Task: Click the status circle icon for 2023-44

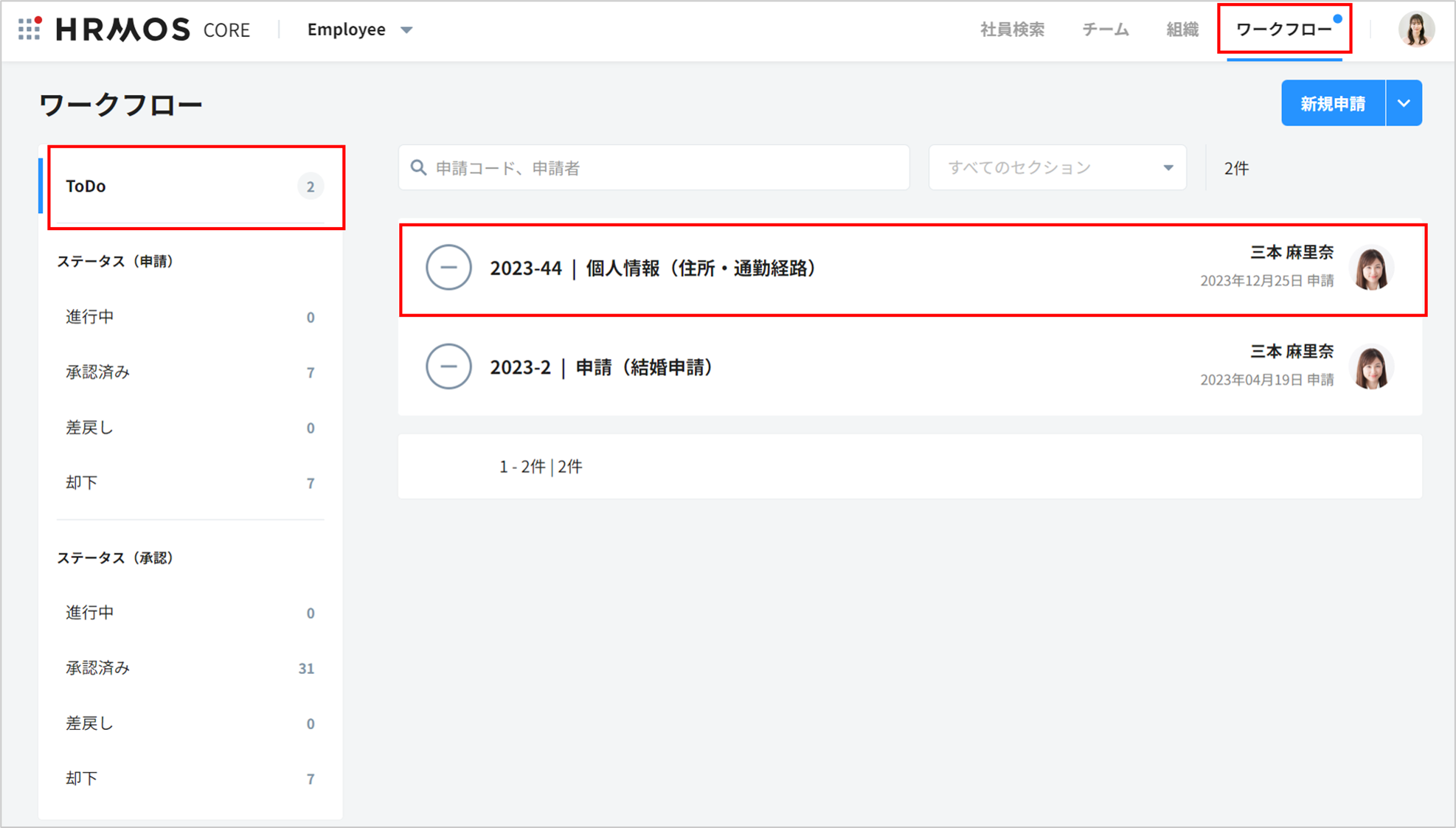Action: [448, 268]
